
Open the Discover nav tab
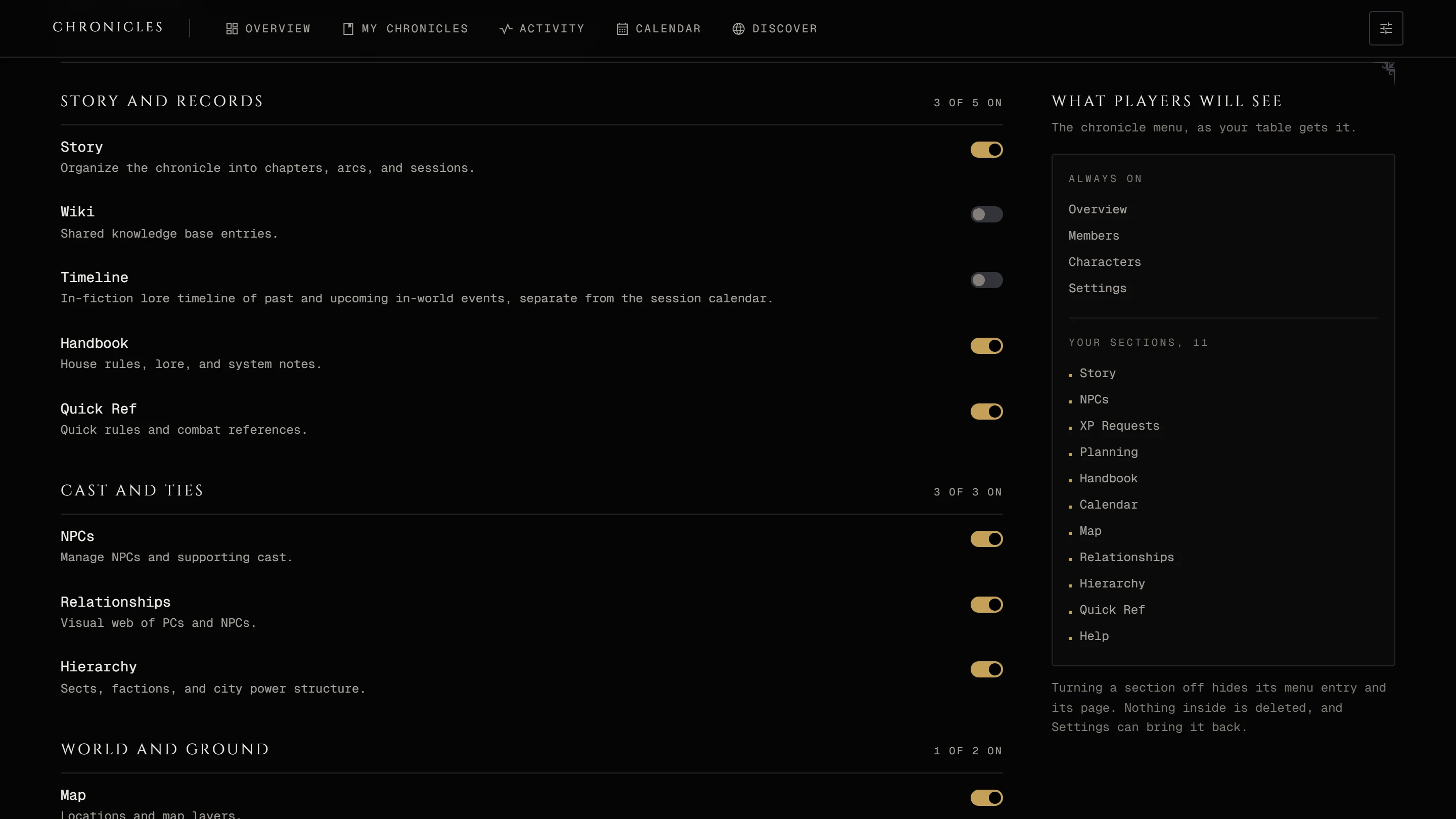pos(775,29)
